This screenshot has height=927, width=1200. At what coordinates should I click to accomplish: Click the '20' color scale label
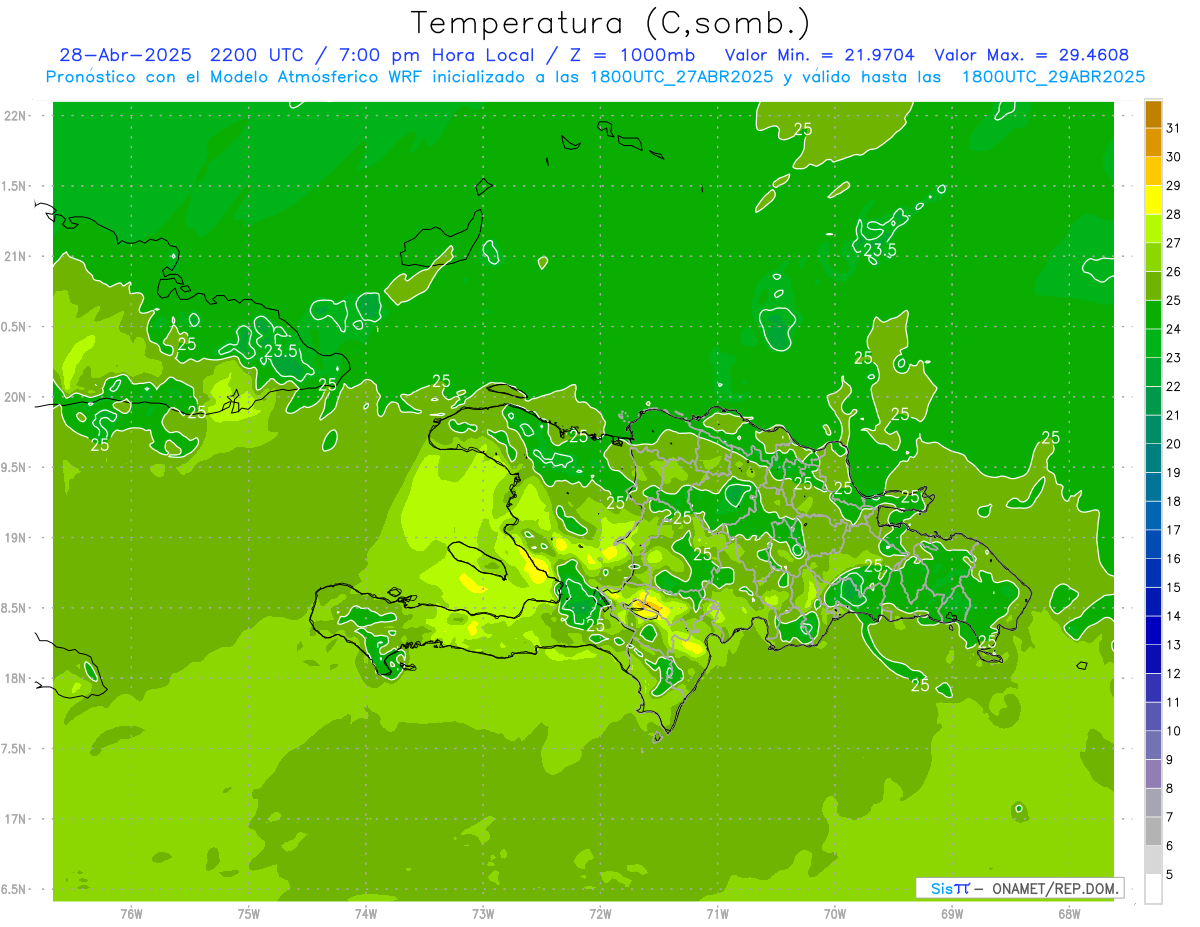pyautogui.click(x=1173, y=444)
